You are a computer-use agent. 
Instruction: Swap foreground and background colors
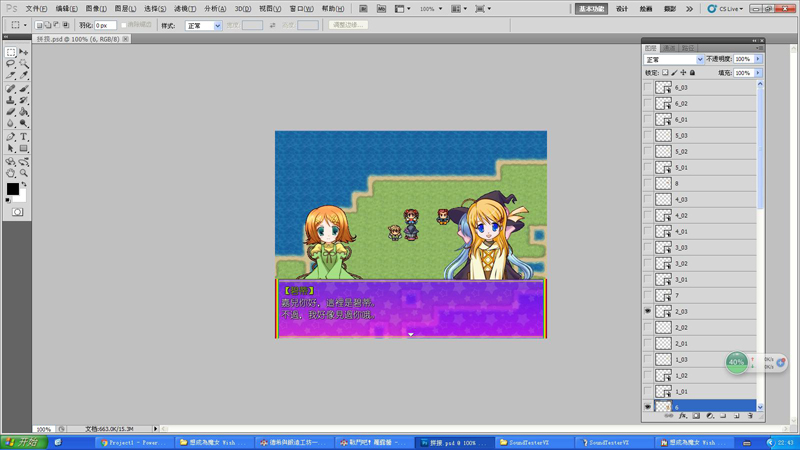point(24,184)
